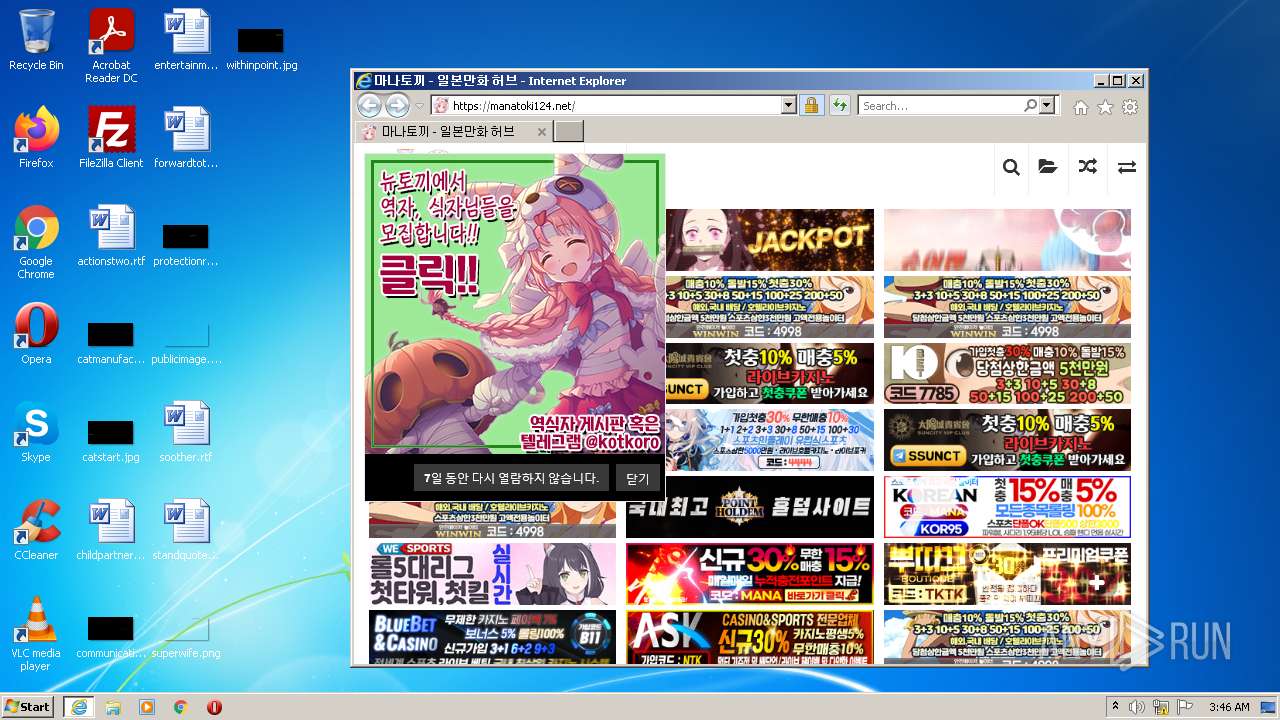The width and height of the screenshot is (1280, 720).
Task: Refresh the page in Internet Explorer
Action: 839,106
